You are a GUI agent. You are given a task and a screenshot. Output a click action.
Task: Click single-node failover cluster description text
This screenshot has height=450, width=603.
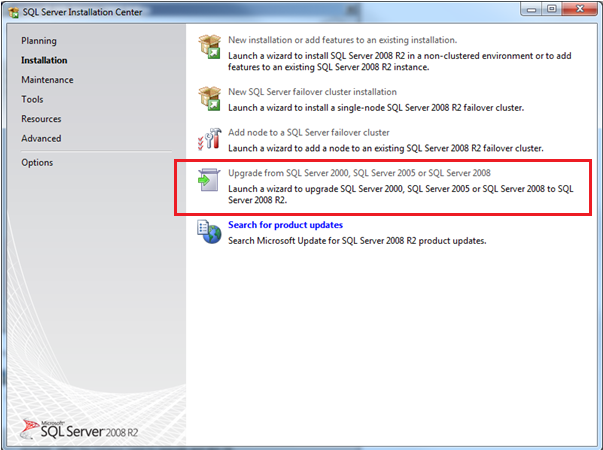click(x=376, y=108)
